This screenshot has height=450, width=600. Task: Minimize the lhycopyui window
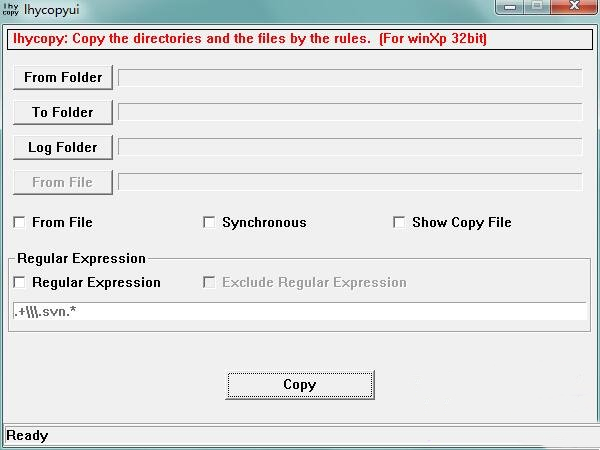pos(510,7)
